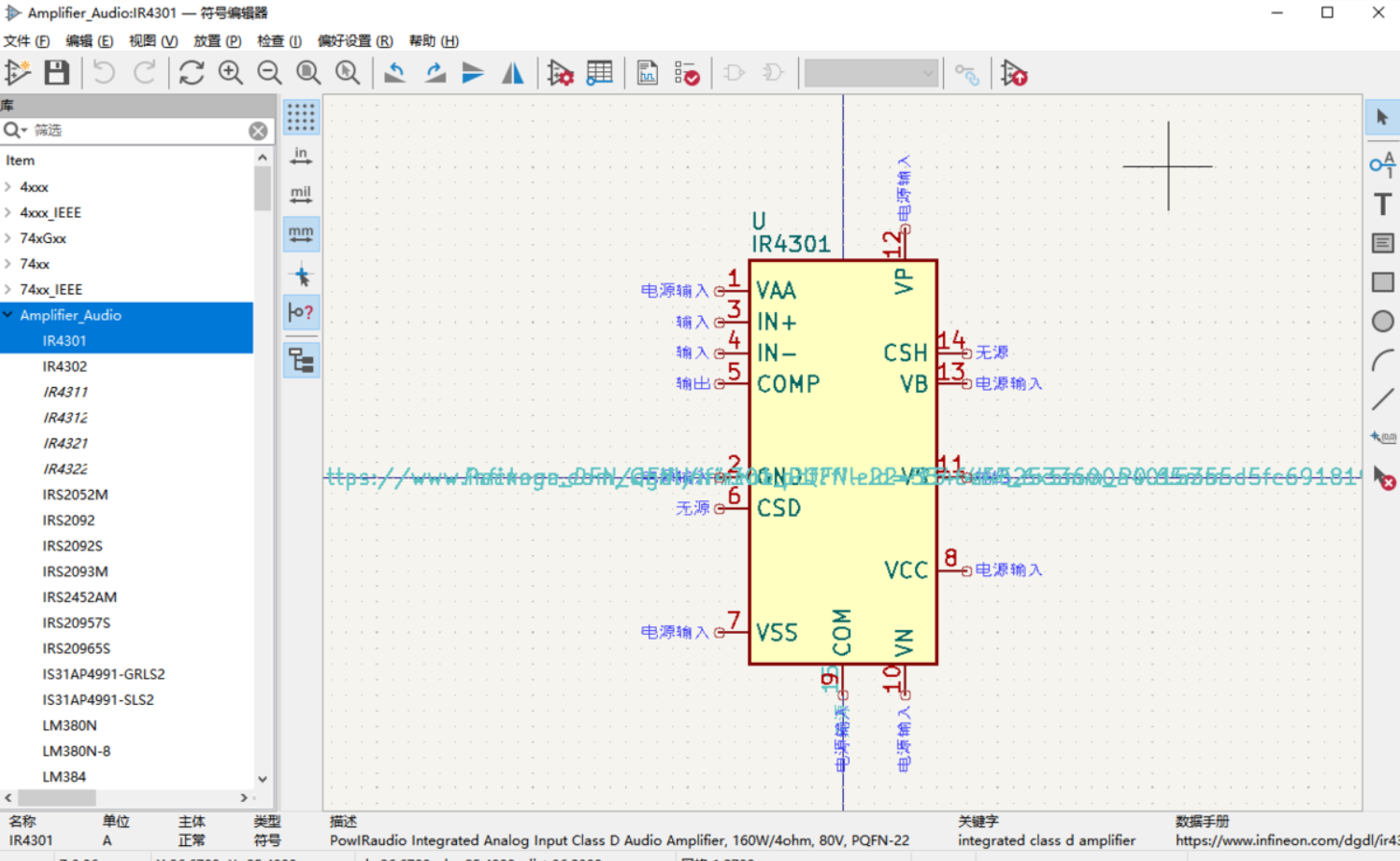Switch units to inches

(301, 156)
